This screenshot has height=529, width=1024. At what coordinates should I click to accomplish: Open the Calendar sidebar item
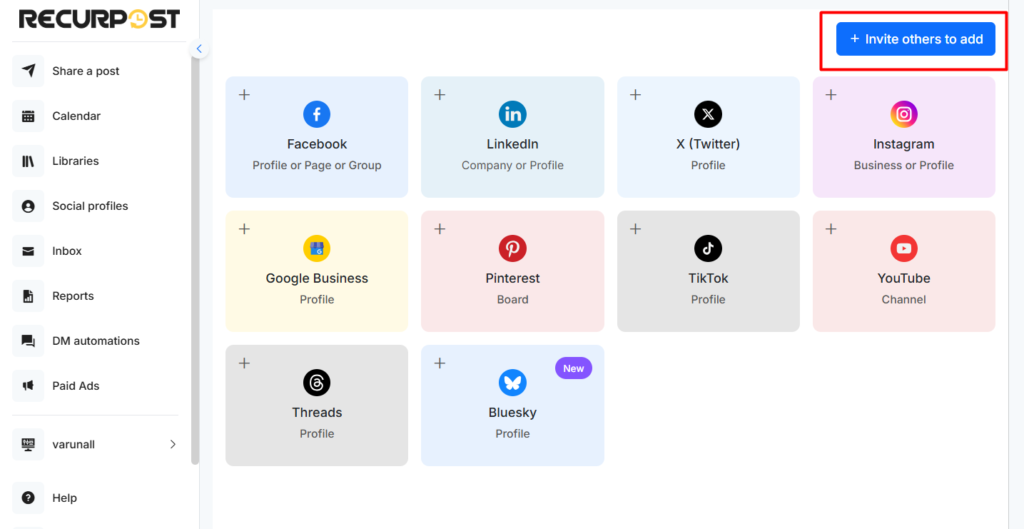click(x=76, y=116)
